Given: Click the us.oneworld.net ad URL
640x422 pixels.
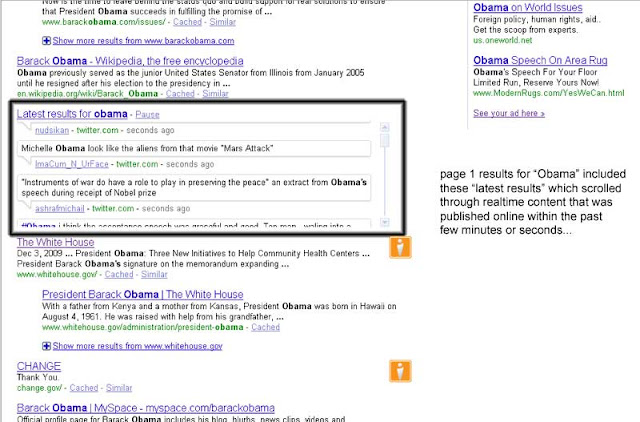Looking at the screenshot, I should pos(502,40).
